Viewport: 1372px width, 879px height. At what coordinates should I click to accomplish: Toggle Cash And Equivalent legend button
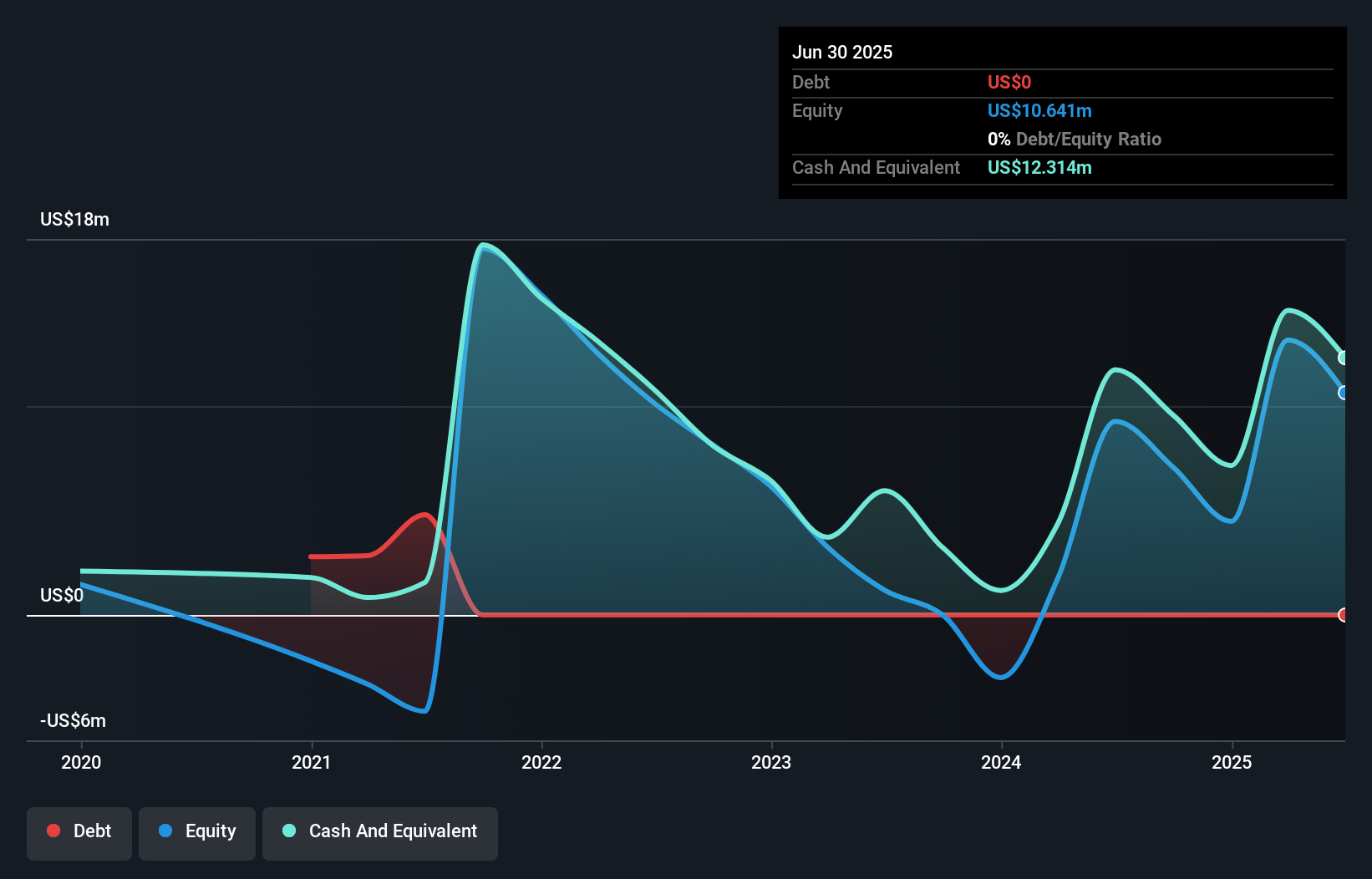[380, 833]
